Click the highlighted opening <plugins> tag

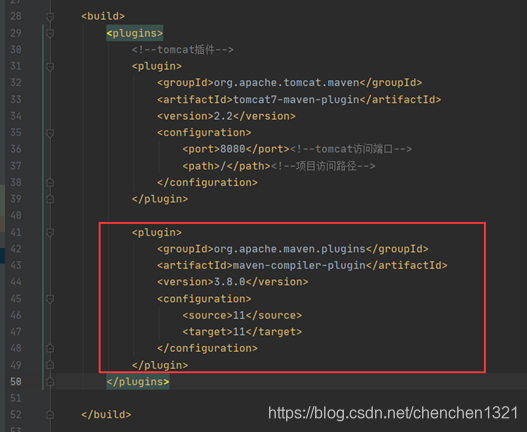(135, 33)
